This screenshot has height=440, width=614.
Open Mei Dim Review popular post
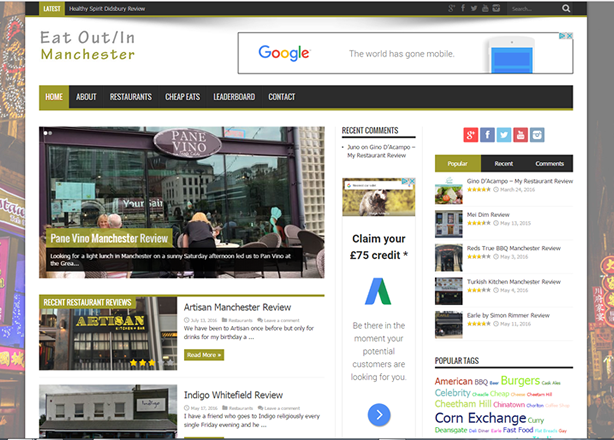click(x=488, y=215)
